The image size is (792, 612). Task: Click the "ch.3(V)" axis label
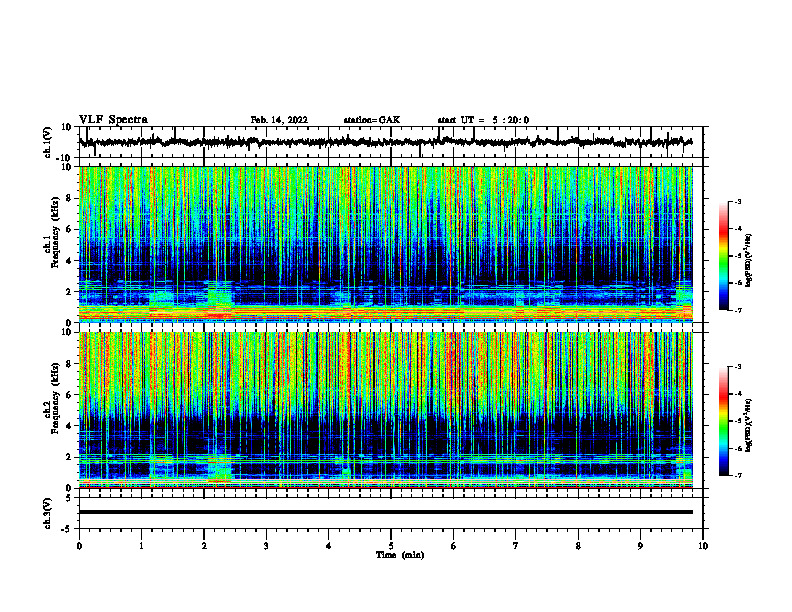pyautogui.click(x=48, y=514)
